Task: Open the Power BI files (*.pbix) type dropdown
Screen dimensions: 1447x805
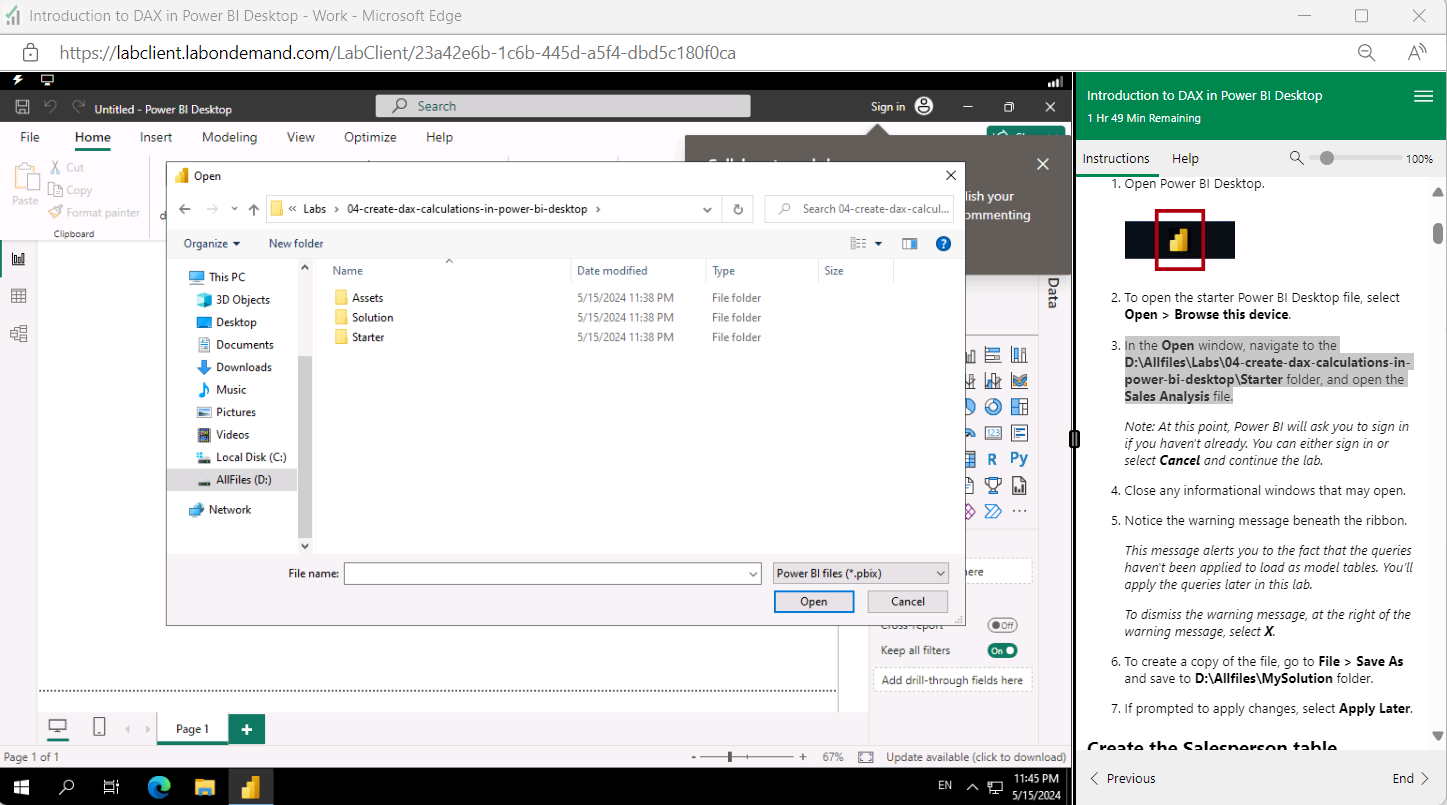Action: (859, 572)
